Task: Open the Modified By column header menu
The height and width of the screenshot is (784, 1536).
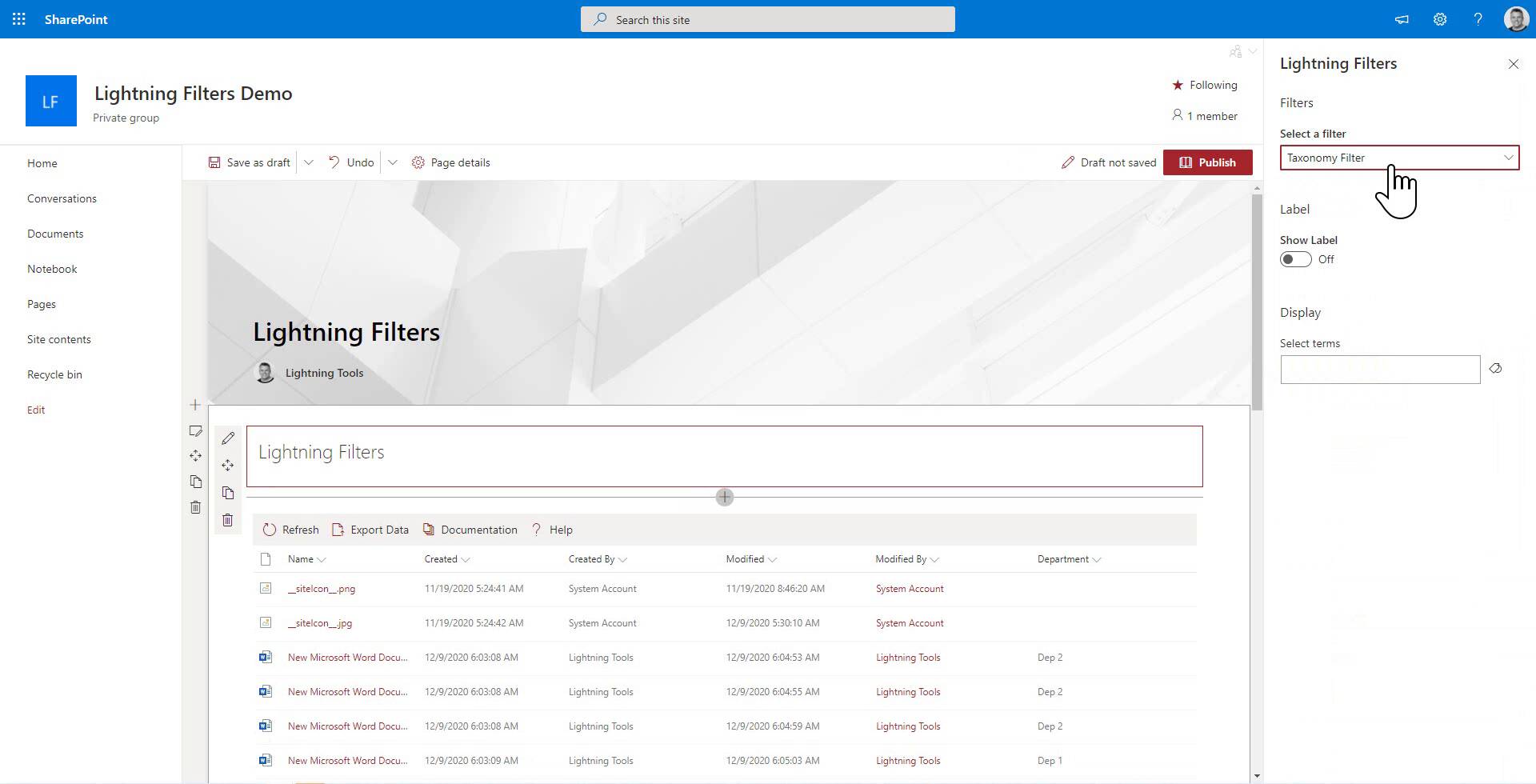Action: coord(907,559)
